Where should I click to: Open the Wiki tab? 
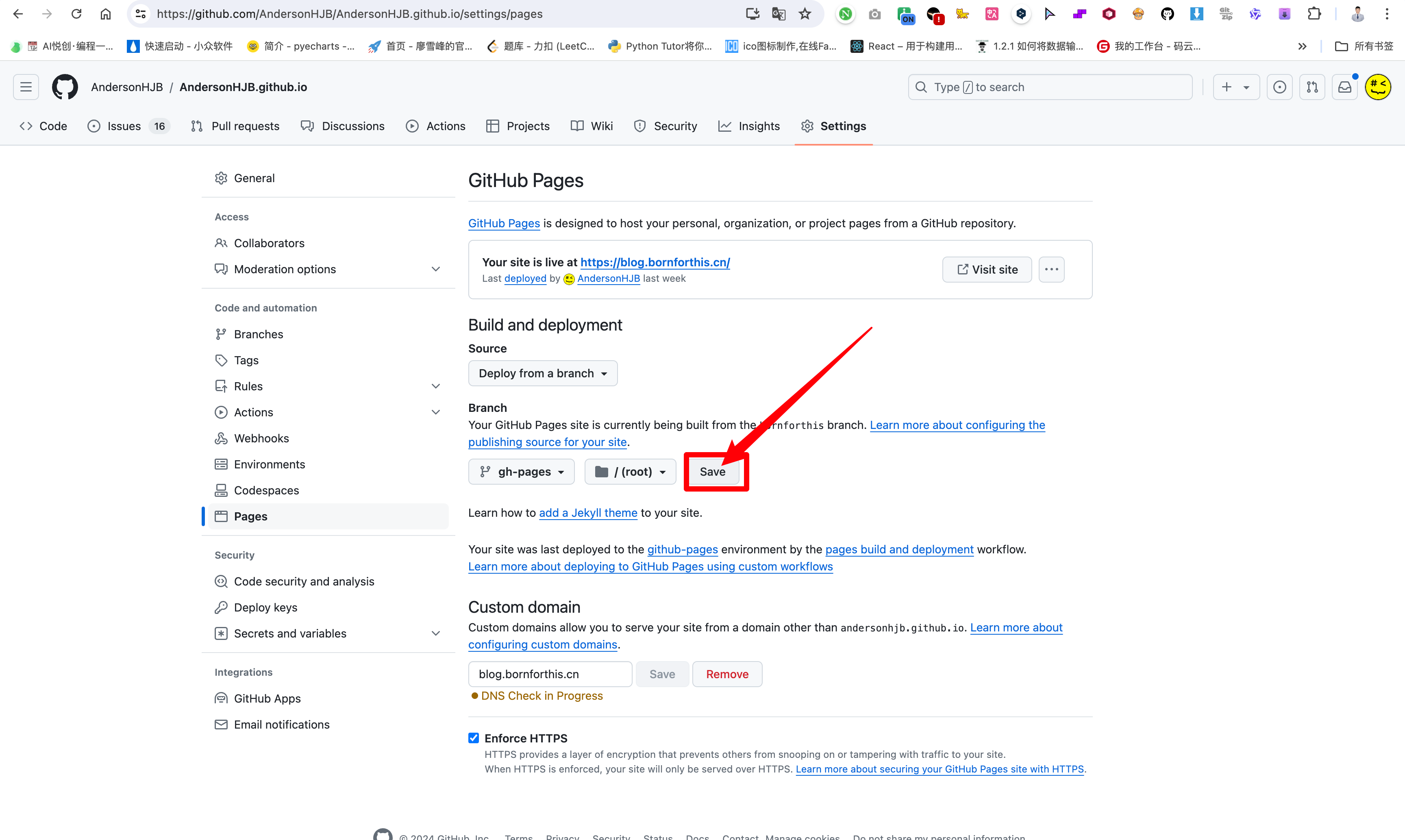pos(592,126)
